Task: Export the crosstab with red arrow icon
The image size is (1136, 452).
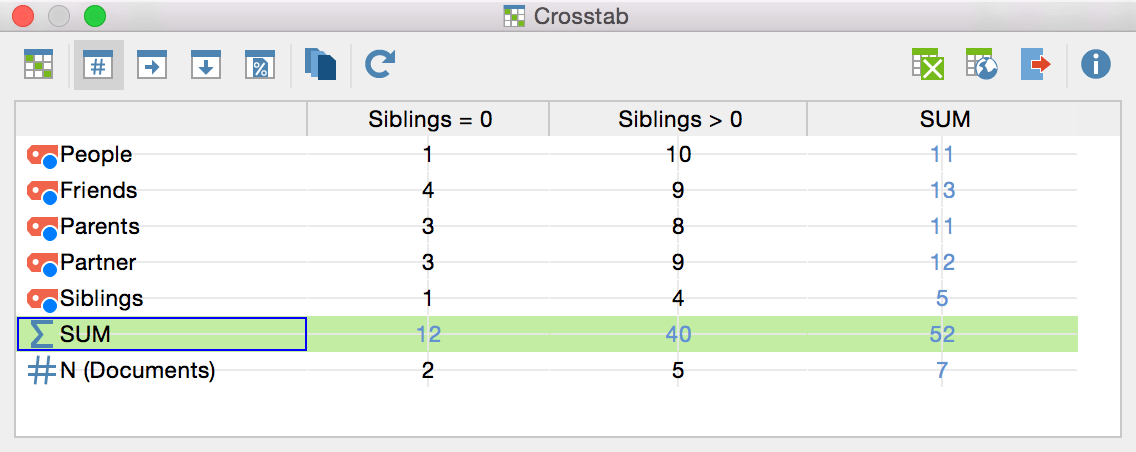Action: 1036,64
